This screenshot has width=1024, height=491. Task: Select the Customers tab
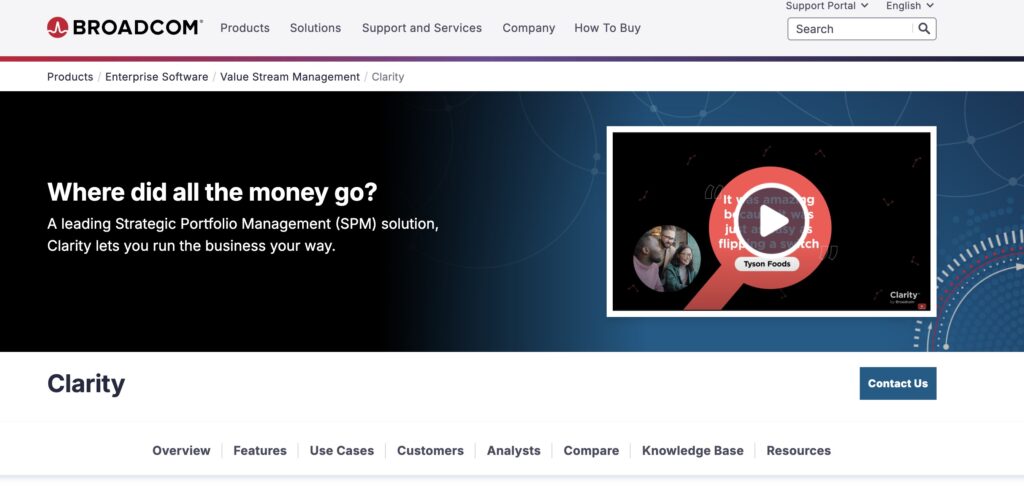click(430, 451)
